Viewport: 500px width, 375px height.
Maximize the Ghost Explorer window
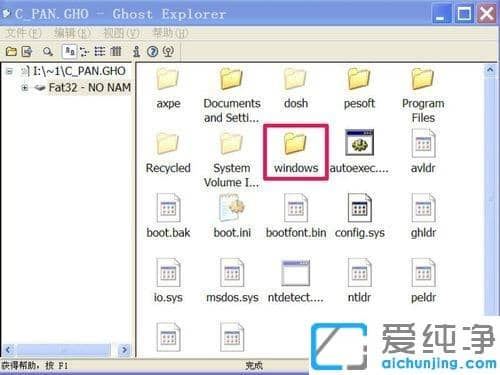tap(464, 14)
